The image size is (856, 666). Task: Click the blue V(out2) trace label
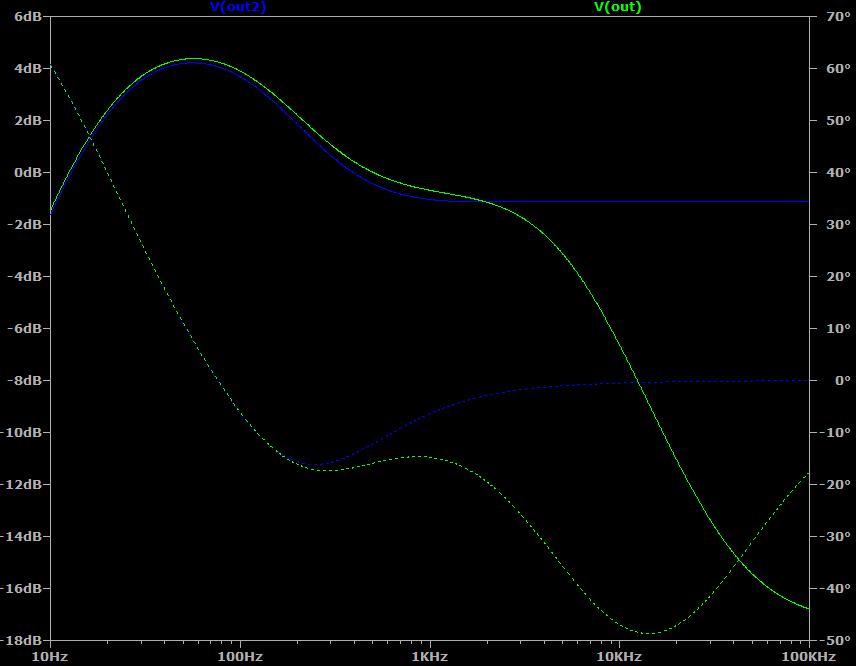(x=238, y=7)
